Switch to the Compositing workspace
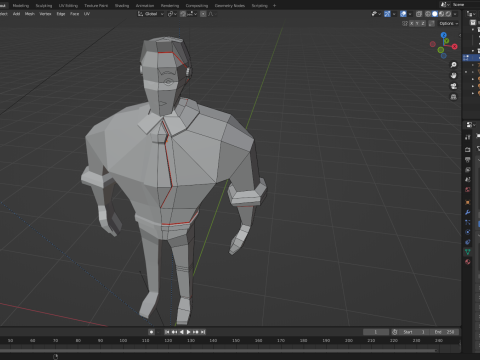 pyautogui.click(x=197, y=5)
